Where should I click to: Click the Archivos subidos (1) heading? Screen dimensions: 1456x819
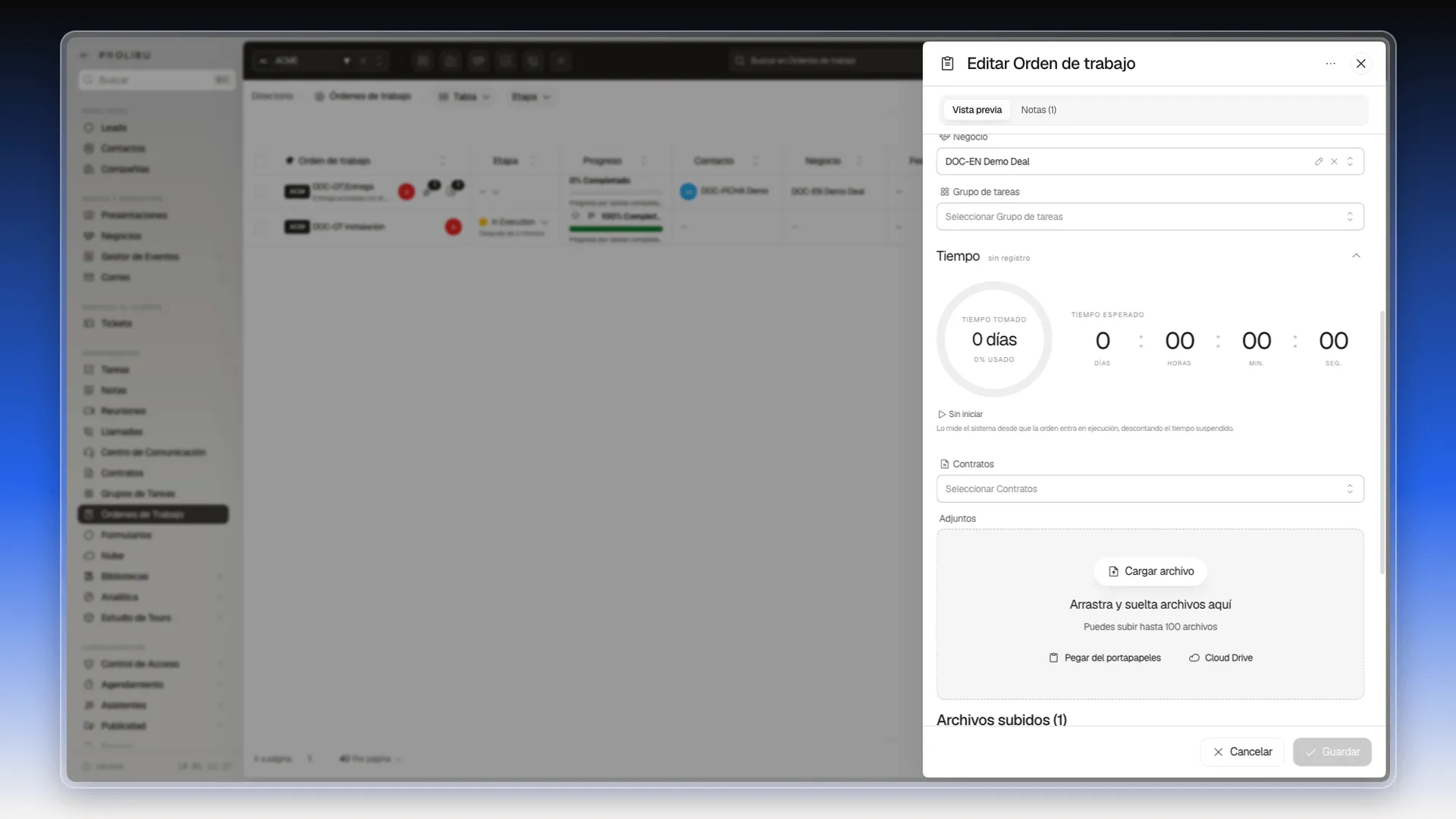click(1001, 720)
